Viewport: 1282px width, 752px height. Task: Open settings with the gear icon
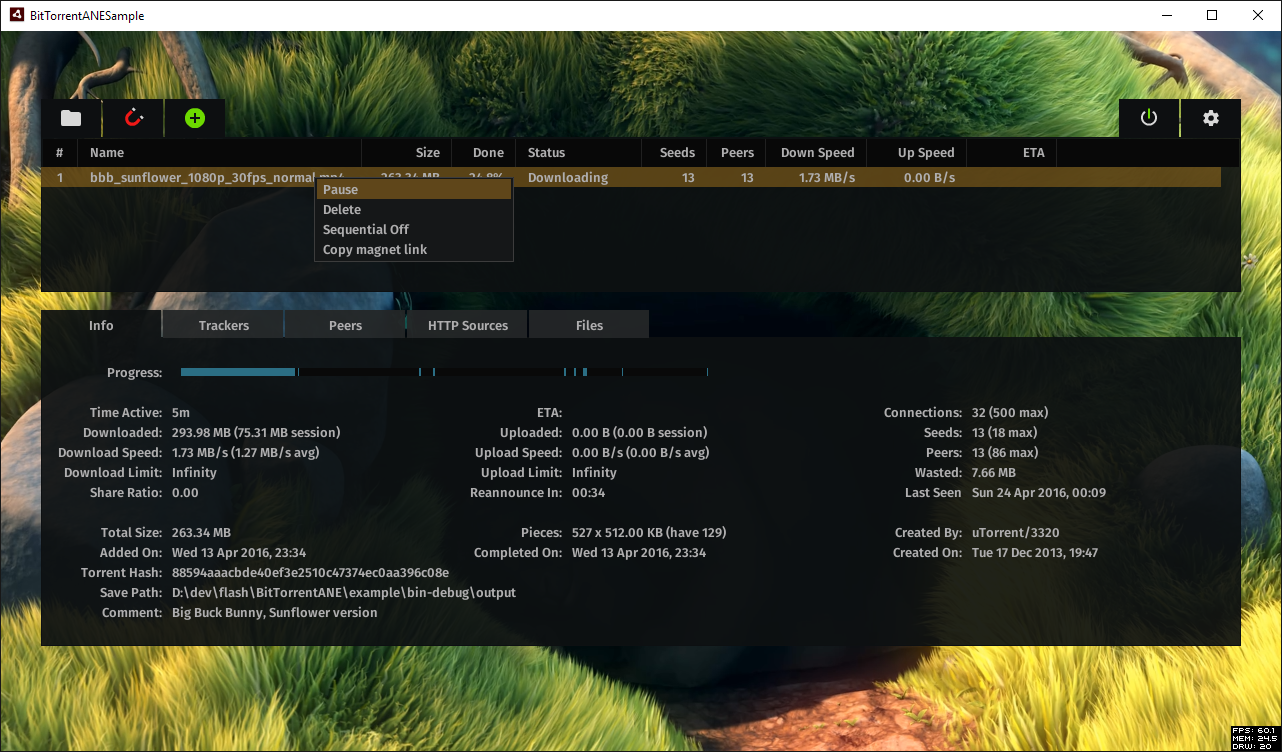click(x=1211, y=118)
